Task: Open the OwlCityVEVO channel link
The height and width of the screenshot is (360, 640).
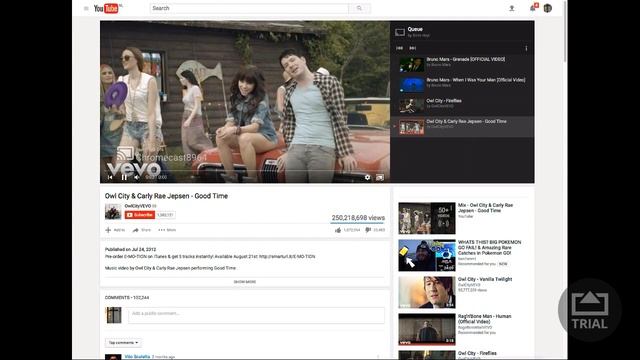Action: point(138,206)
